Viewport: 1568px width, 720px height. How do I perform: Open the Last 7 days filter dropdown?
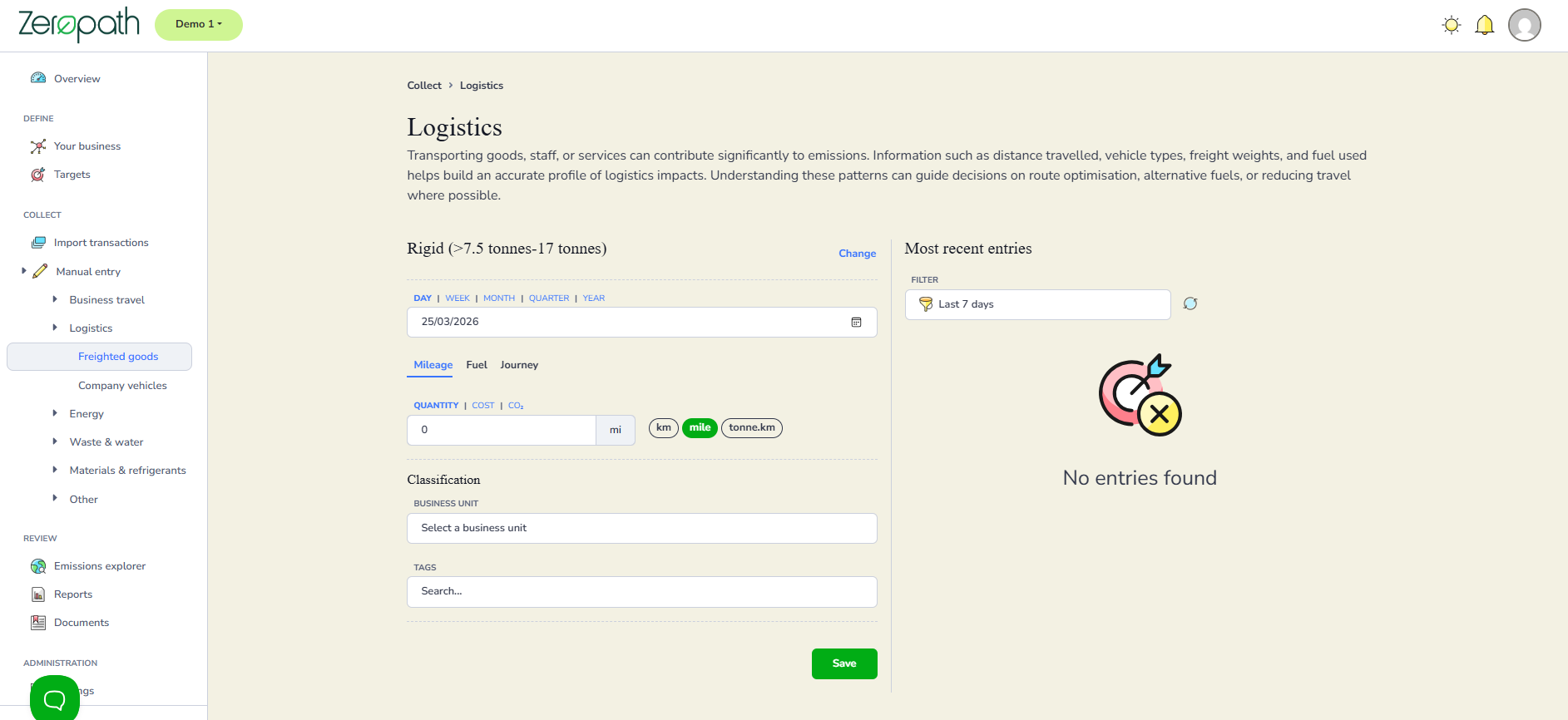point(1038,304)
